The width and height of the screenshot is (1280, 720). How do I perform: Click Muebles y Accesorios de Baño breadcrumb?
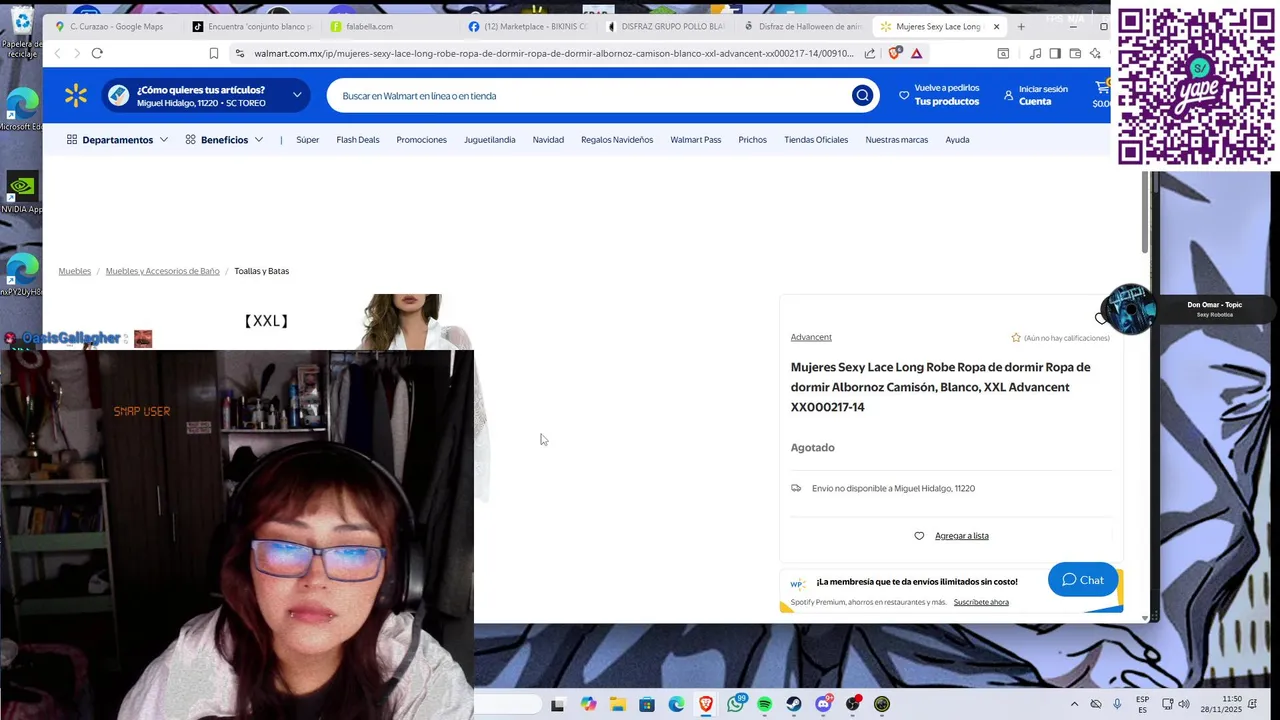162,271
